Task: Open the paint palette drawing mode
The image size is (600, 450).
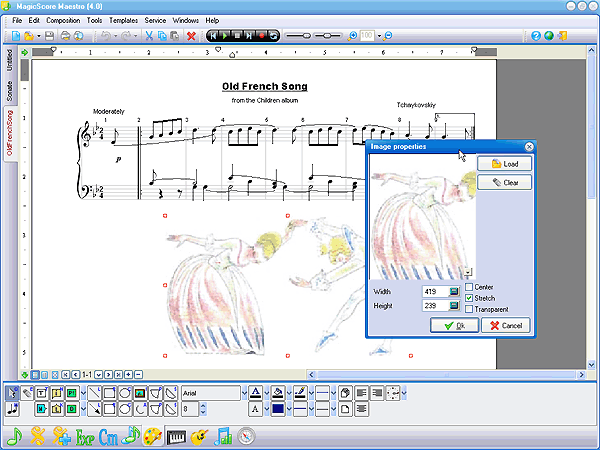Action: 153,436
